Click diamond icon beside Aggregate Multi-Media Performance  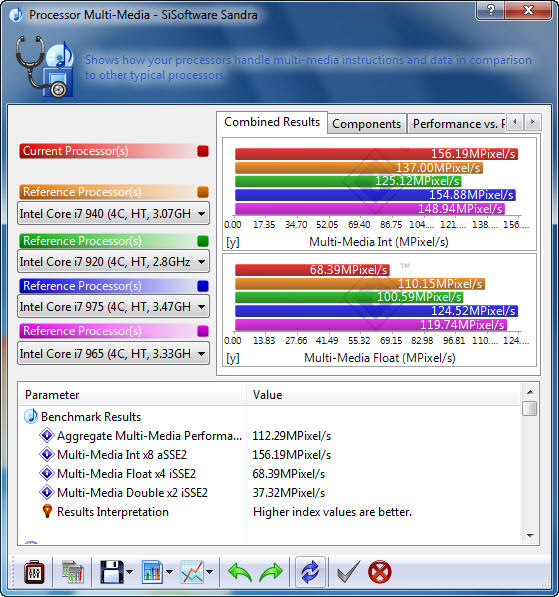(x=47, y=435)
